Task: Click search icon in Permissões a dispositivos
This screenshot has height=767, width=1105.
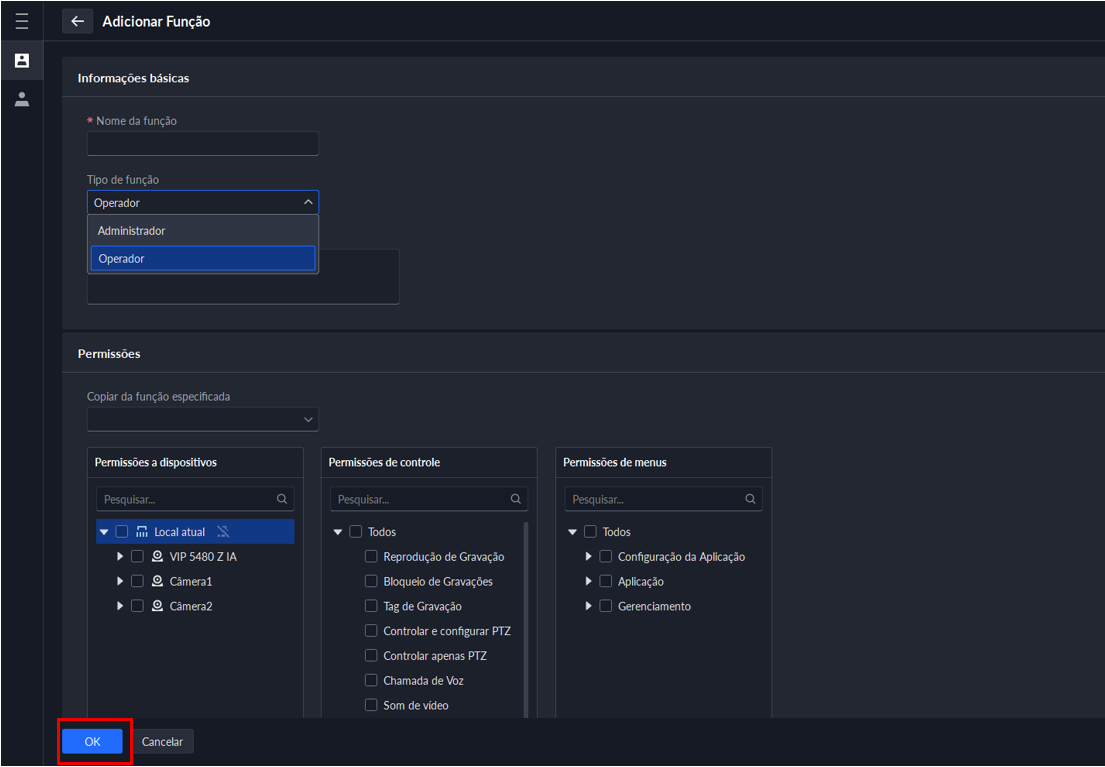Action: [x=282, y=499]
